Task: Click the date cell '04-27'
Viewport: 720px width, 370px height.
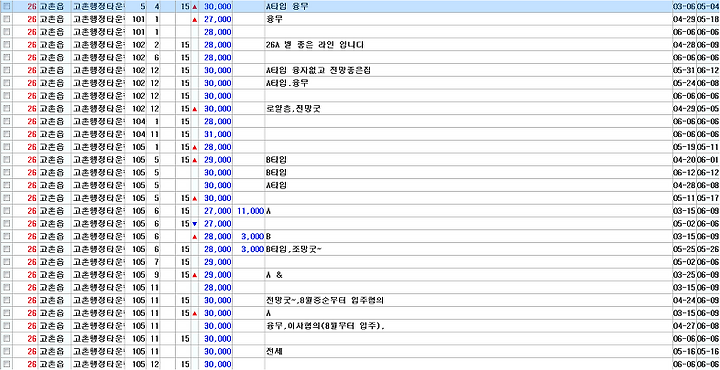Action: point(684,326)
